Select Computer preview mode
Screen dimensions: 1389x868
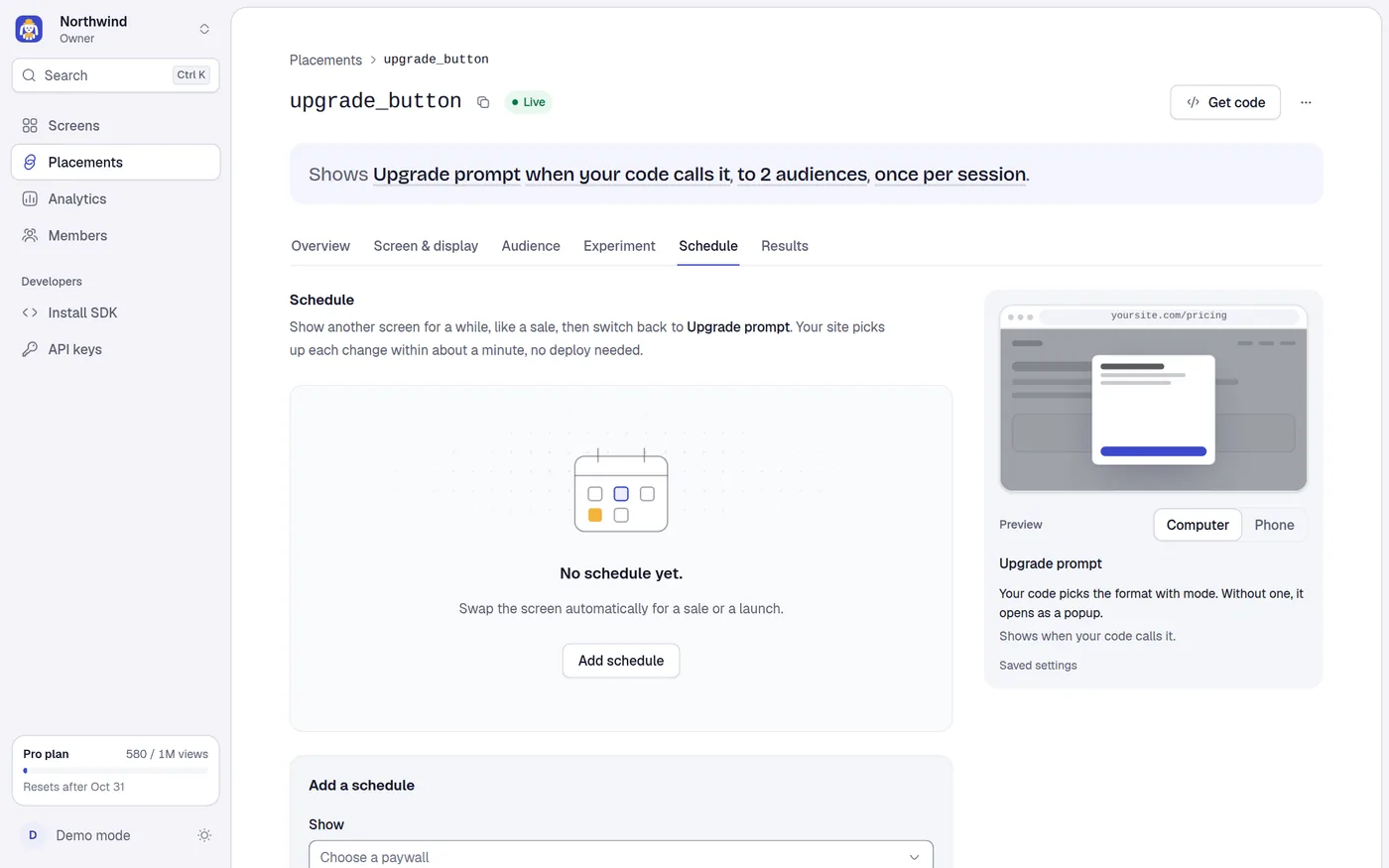pyautogui.click(x=1198, y=525)
